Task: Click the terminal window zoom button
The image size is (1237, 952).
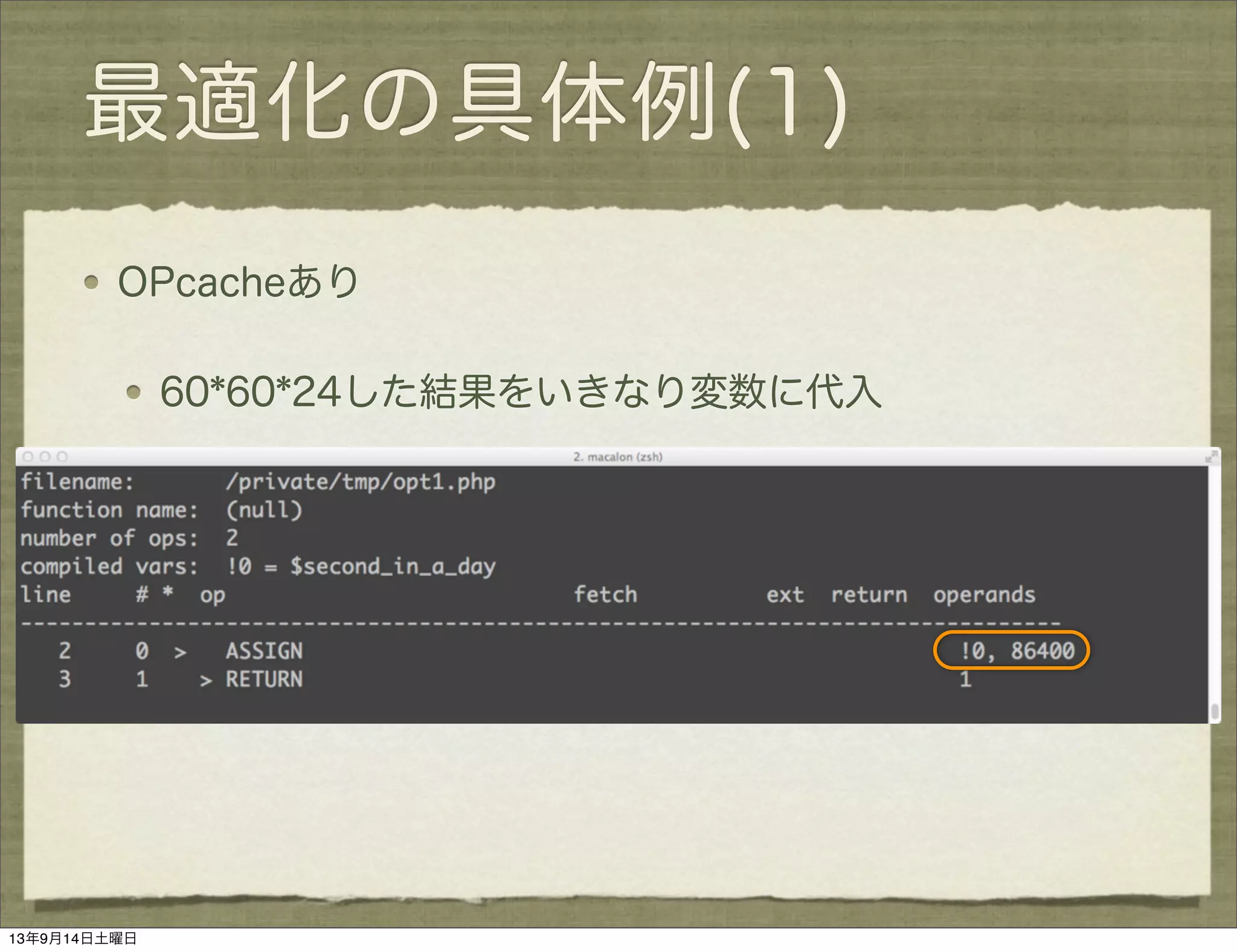Action: (x=62, y=457)
